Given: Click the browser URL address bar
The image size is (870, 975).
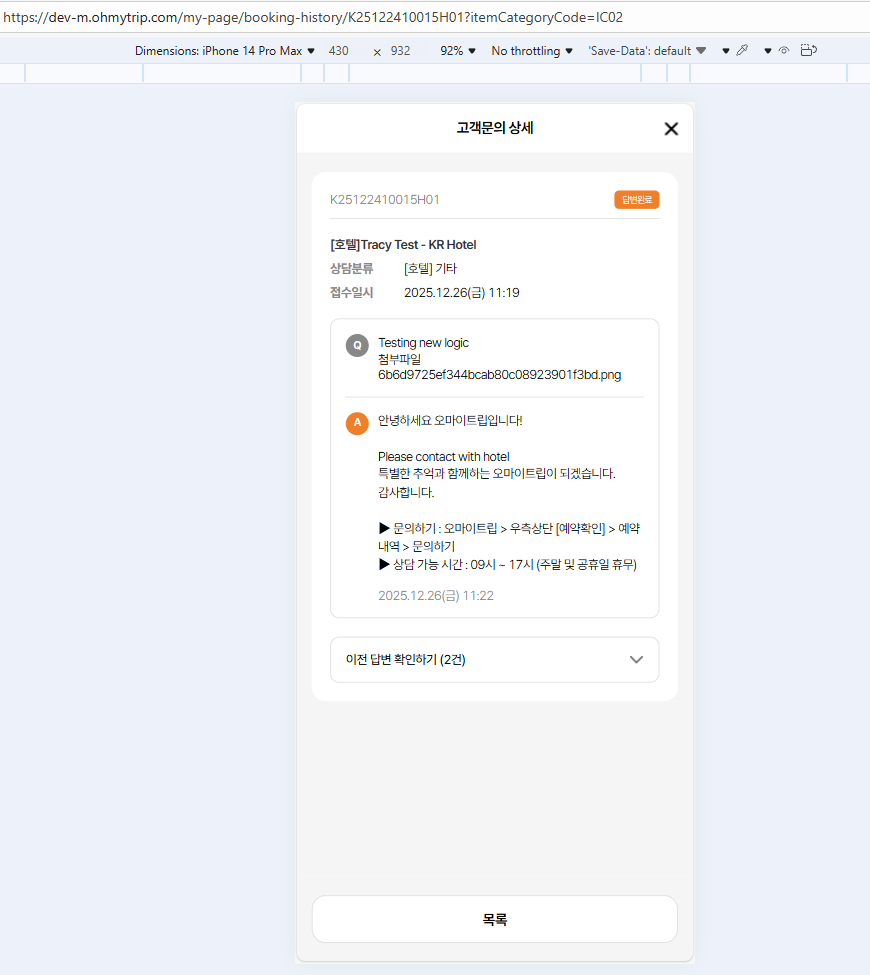Looking at the screenshot, I should (x=435, y=17).
